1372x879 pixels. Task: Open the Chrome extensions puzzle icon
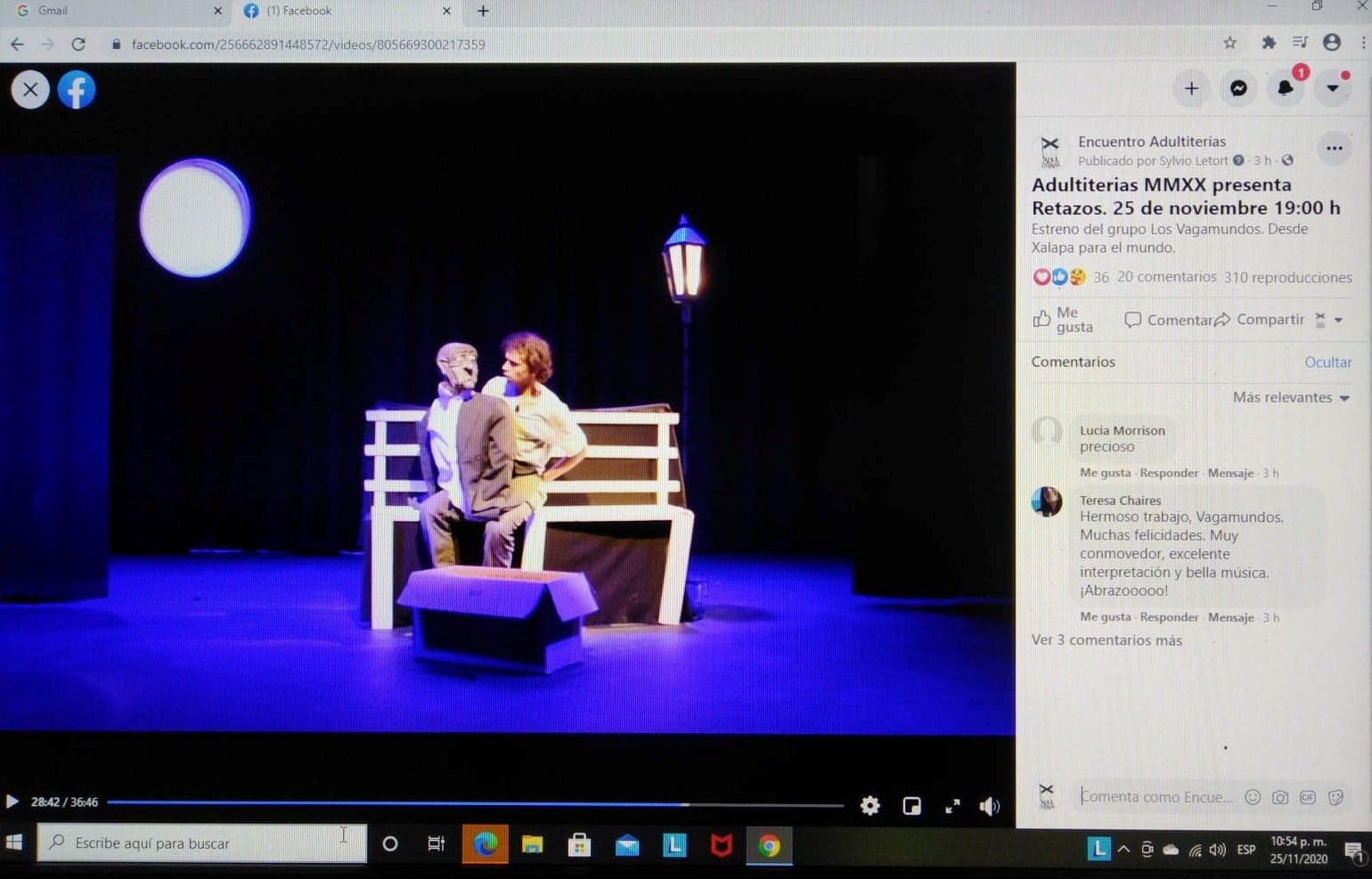click(x=1269, y=43)
